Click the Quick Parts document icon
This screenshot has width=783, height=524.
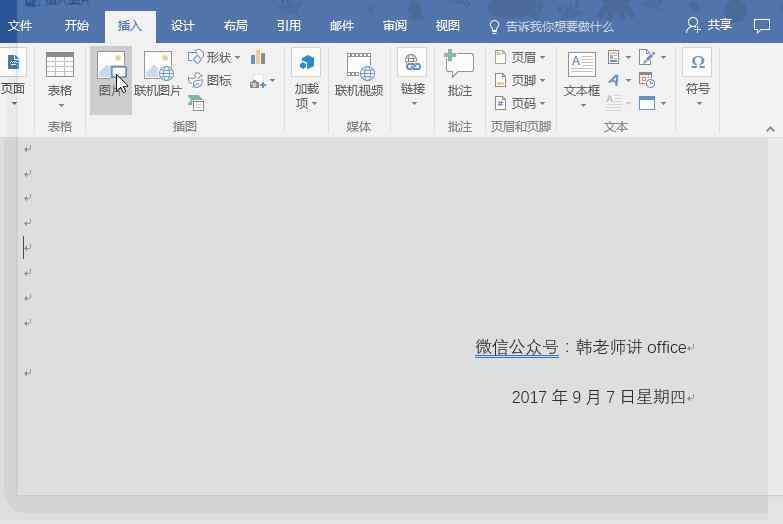click(x=614, y=57)
